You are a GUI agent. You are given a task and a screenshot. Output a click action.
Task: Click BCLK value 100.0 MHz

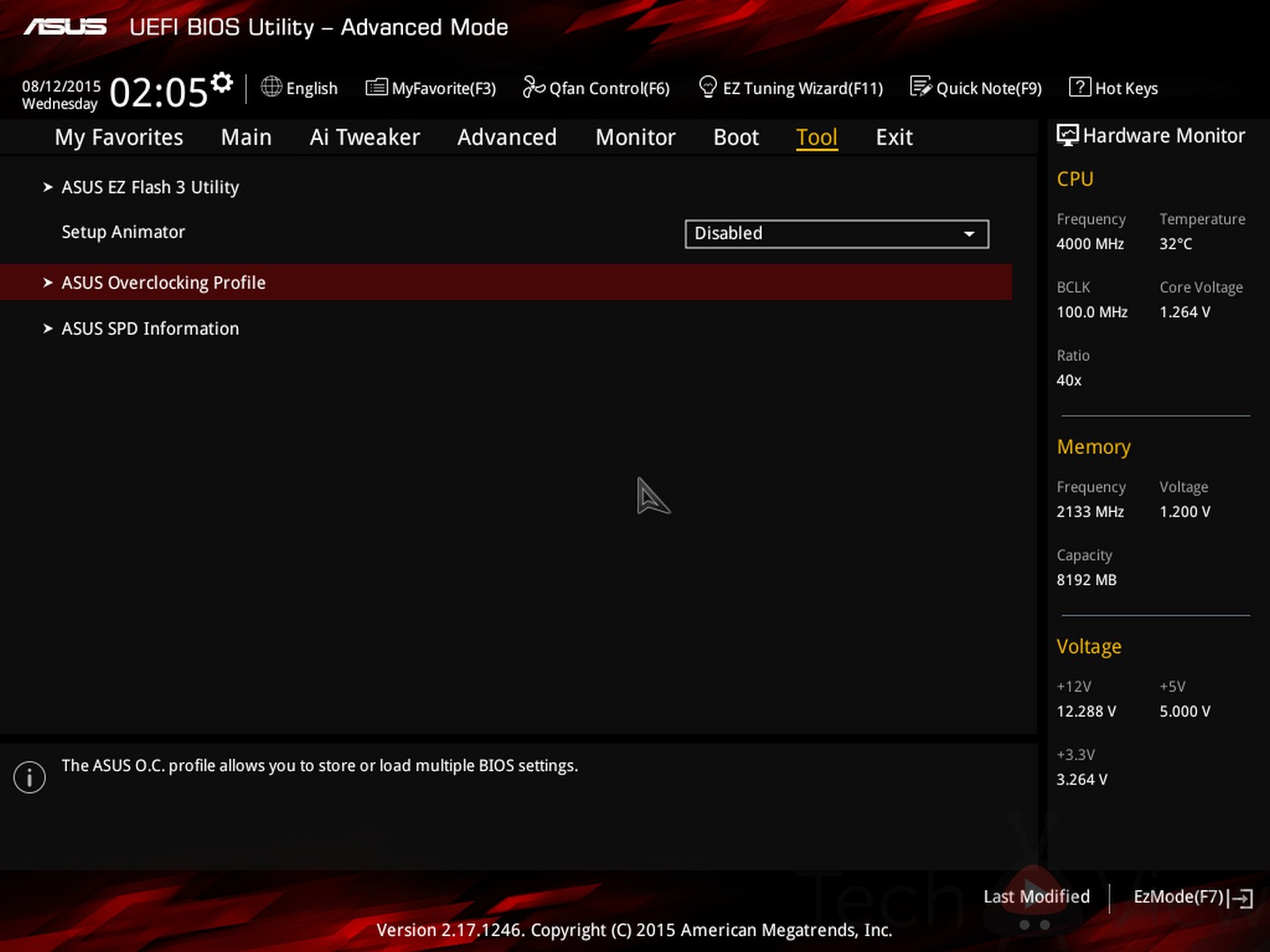pyautogui.click(x=1092, y=312)
